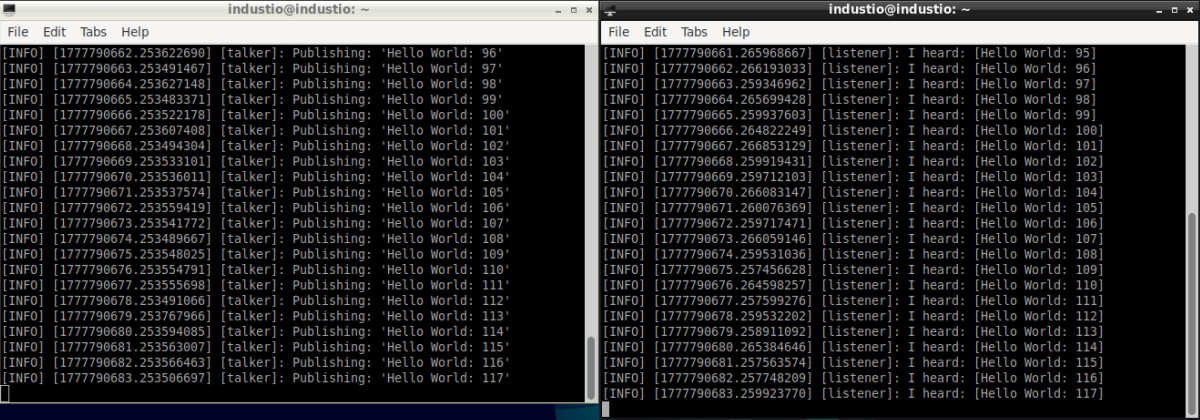Open File menu in the talker terminal
This screenshot has width=1200, height=420.
tap(17, 32)
